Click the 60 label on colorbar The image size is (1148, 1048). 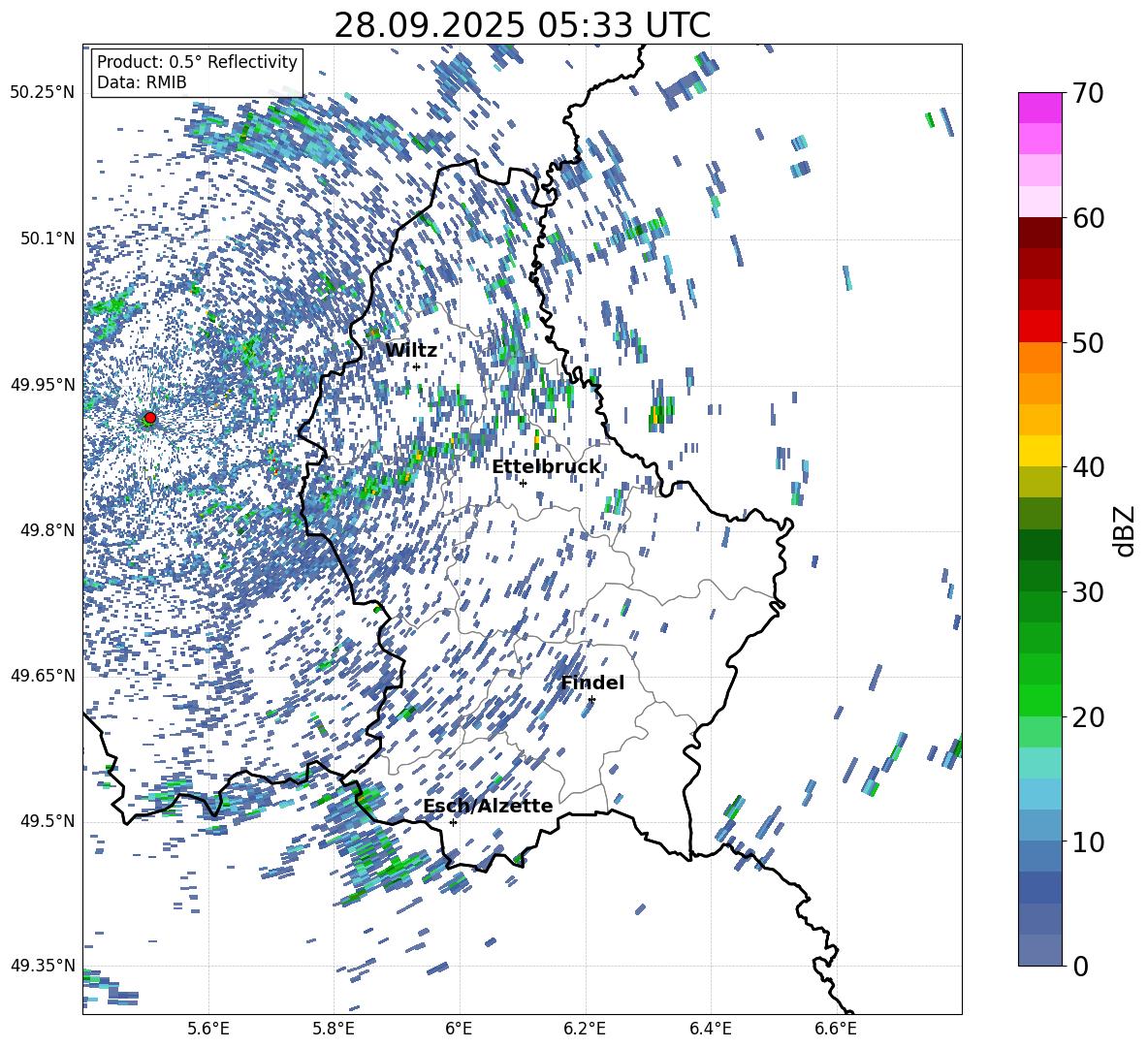pos(1088,218)
